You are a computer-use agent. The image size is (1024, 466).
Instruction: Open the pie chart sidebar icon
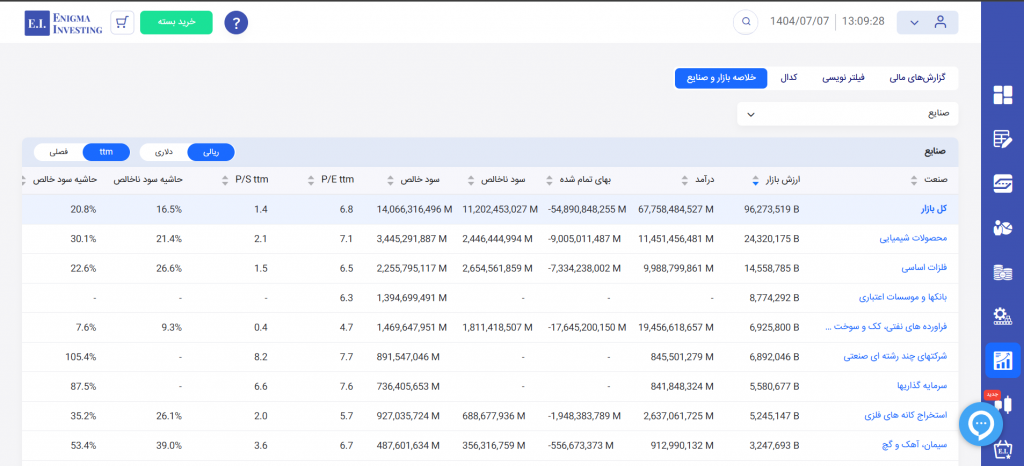(x=1002, y=228)
